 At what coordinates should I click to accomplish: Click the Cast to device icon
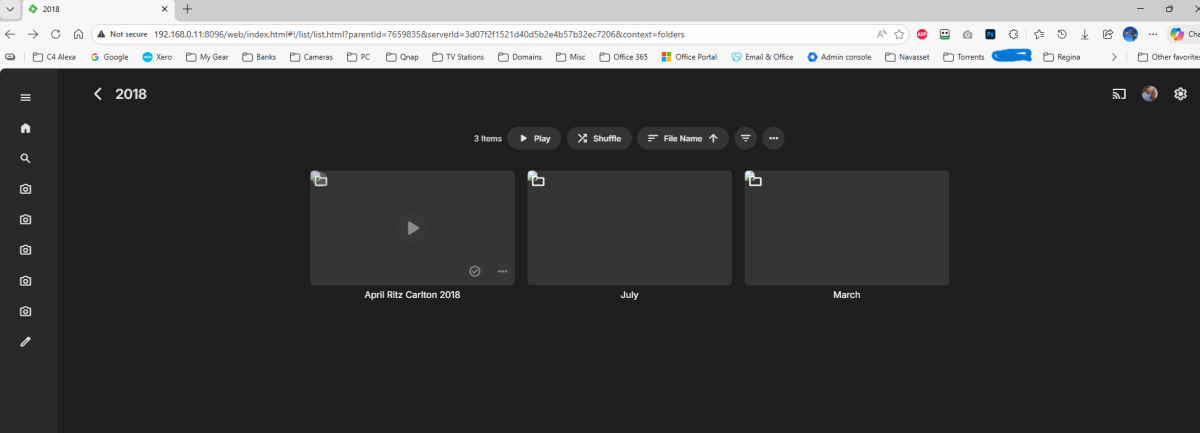[x=1119, y=94]
